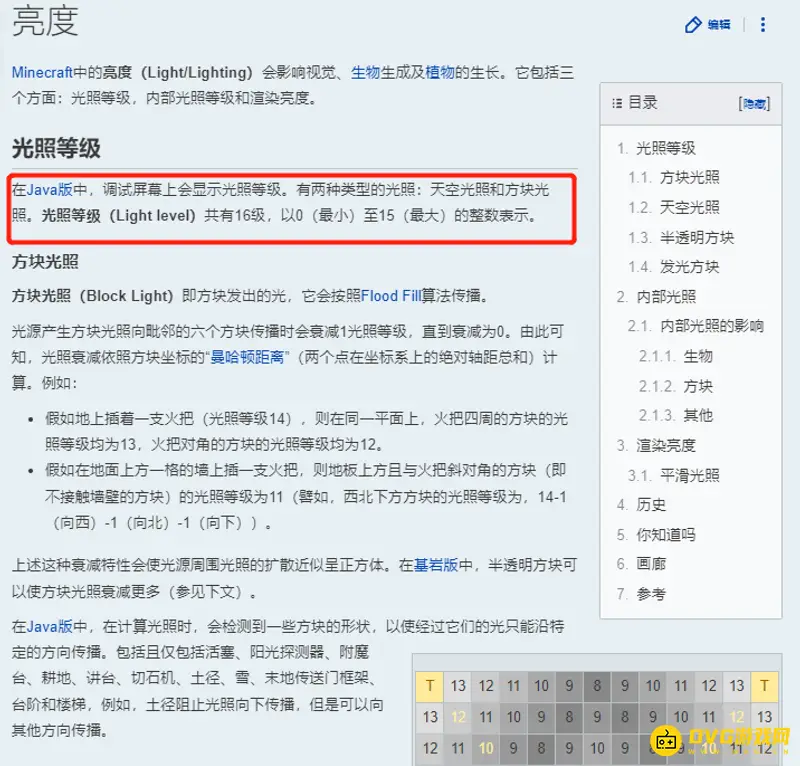Open the three-dot more options menu
The width and height of the screenshot is (800, 766).
765,25
